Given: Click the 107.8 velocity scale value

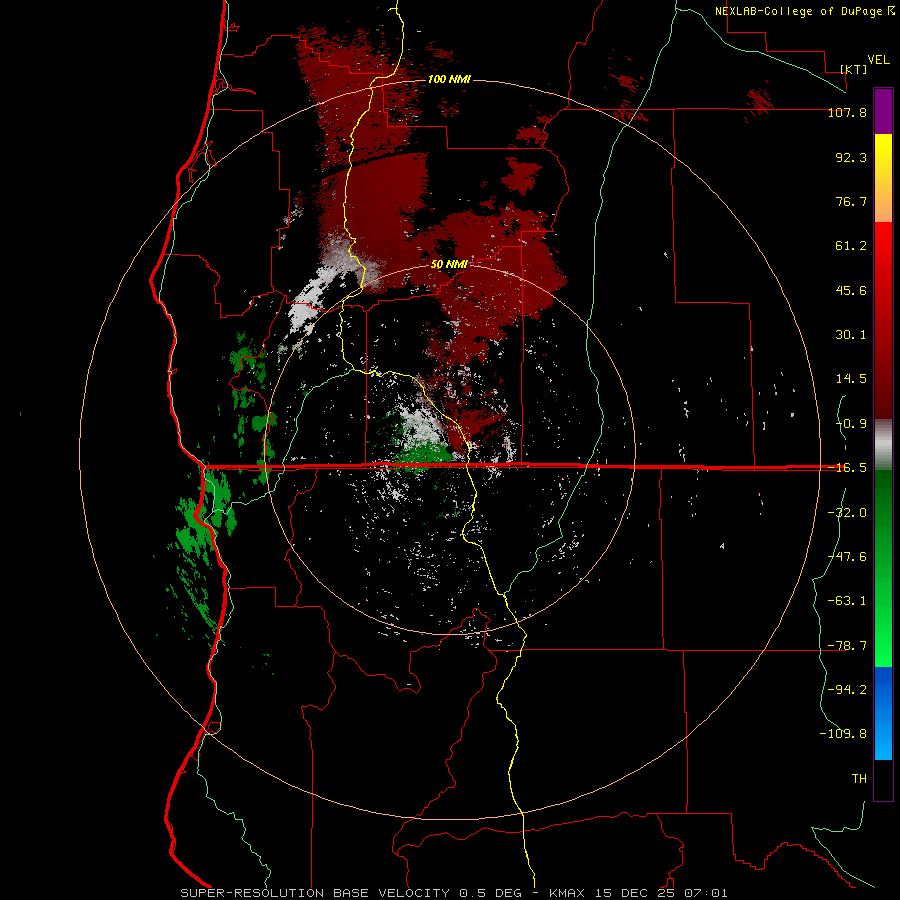Looking at the screenshot, I should click(847, 112).
